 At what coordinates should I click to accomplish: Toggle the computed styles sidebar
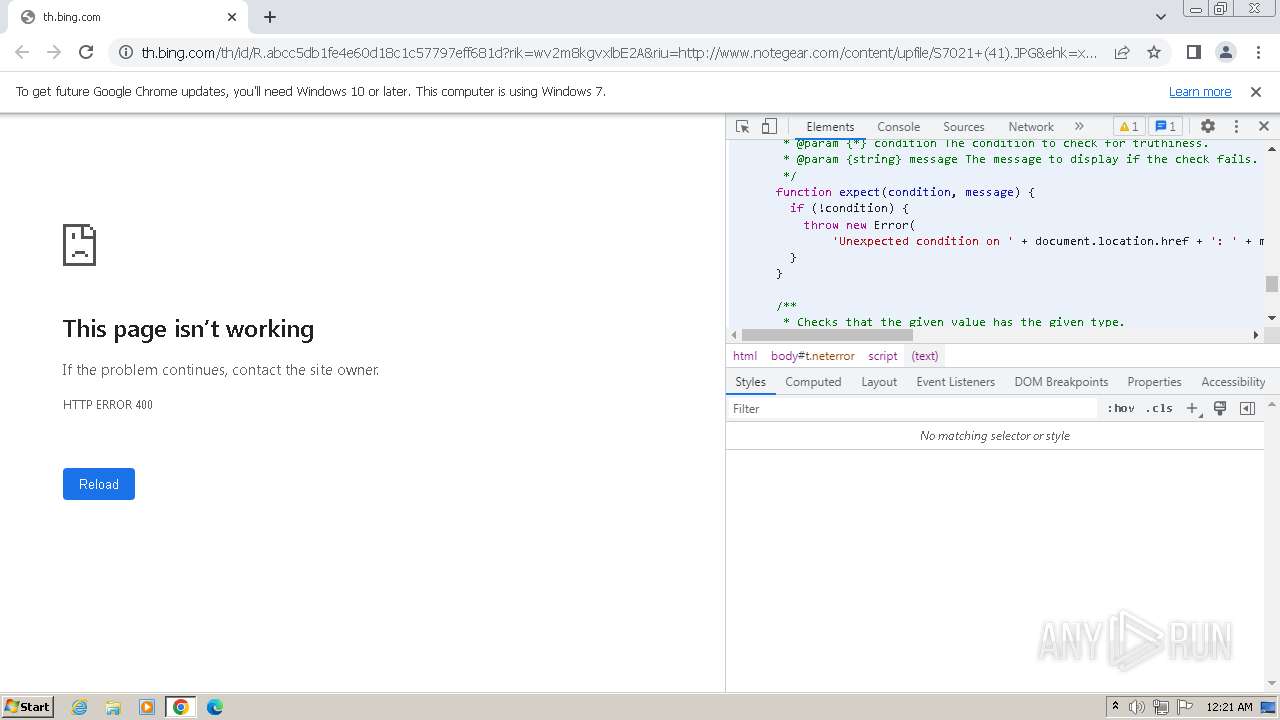pos(1247,409)
